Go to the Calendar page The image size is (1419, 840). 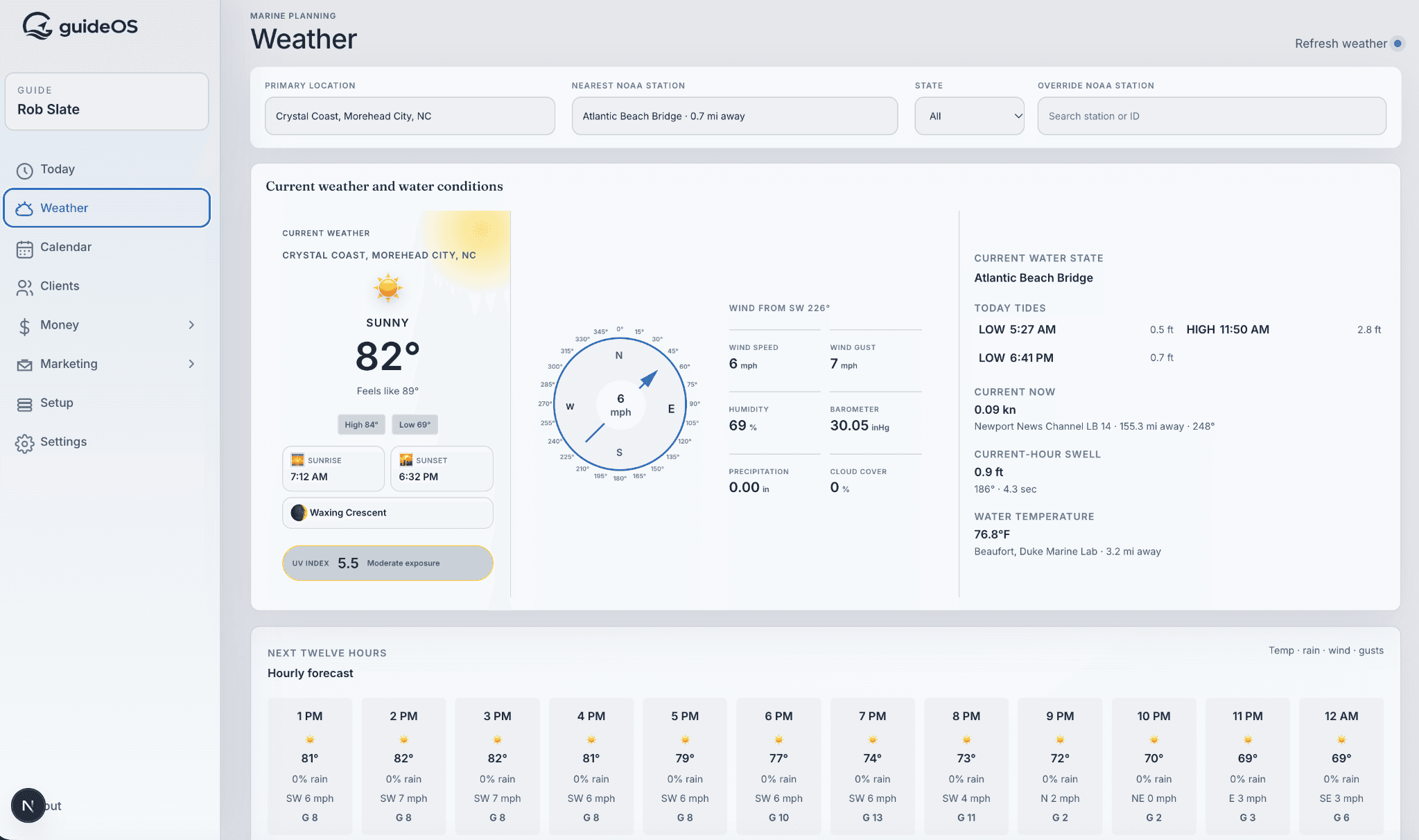click(x=107, y=247)
